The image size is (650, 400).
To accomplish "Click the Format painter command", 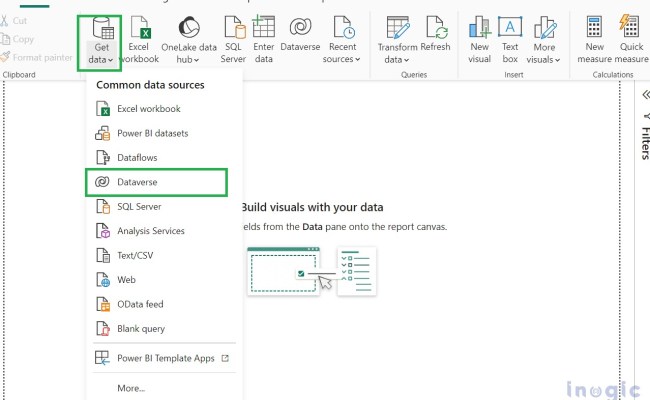I will click(36, 57).
